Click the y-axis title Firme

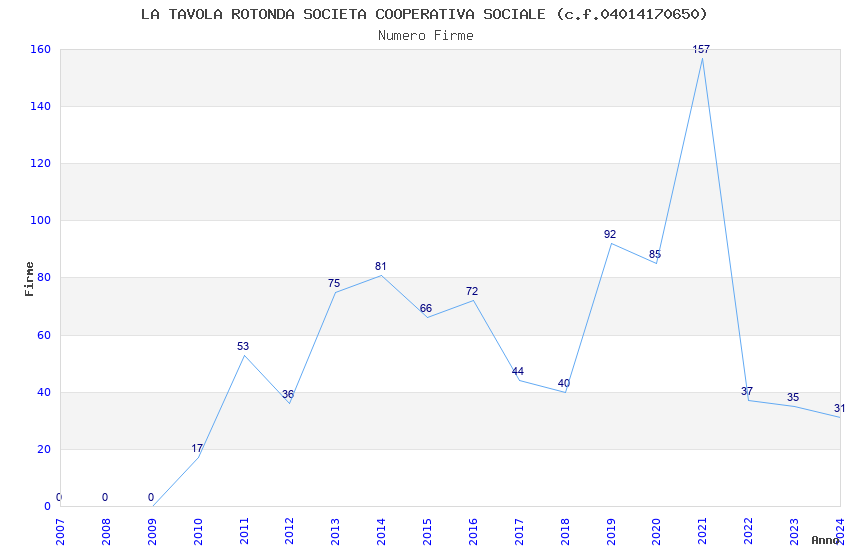tap(29, 279)
